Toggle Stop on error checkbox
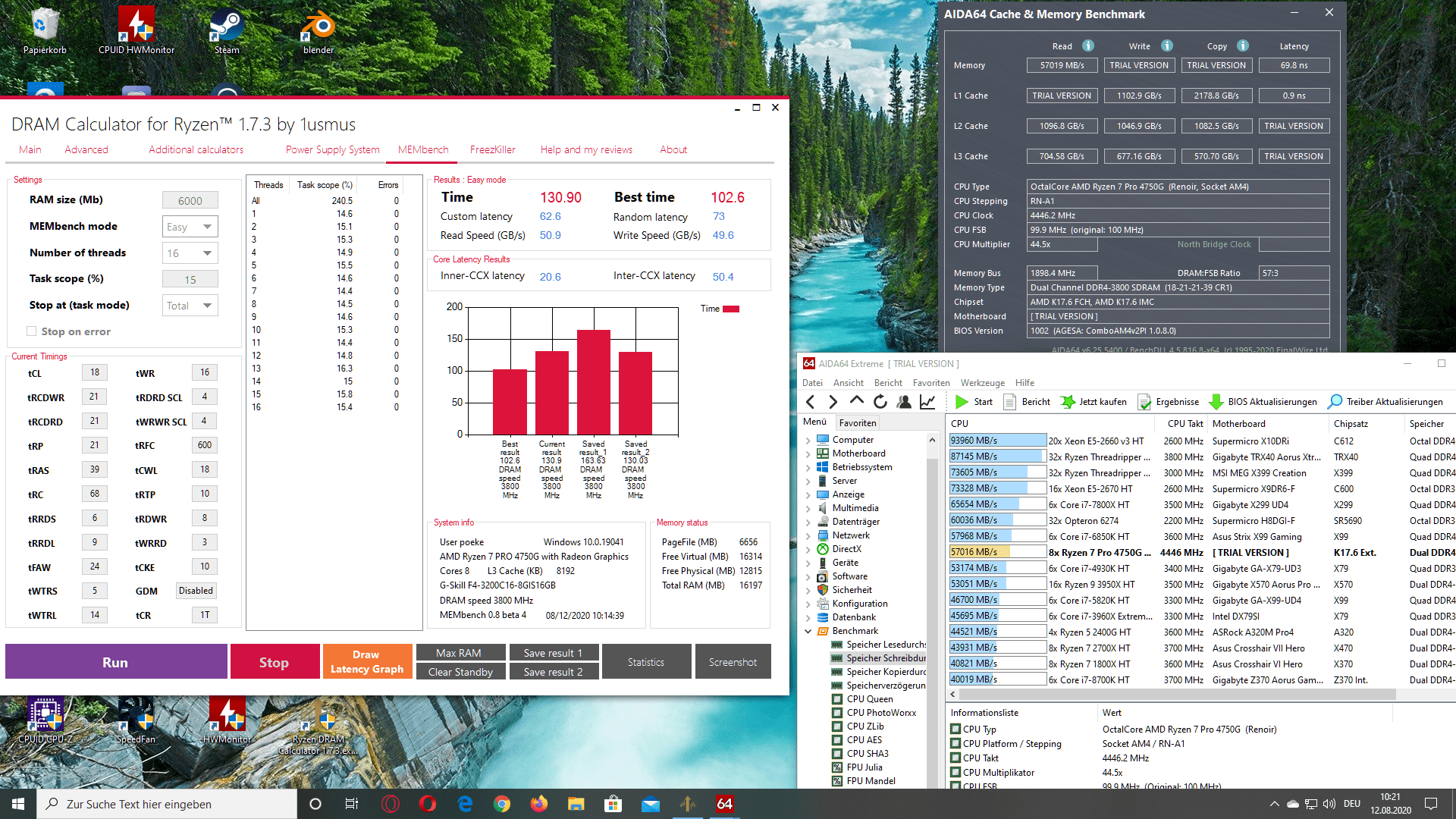The width and height of the screenshot is (1456, 819). point(31,331)
